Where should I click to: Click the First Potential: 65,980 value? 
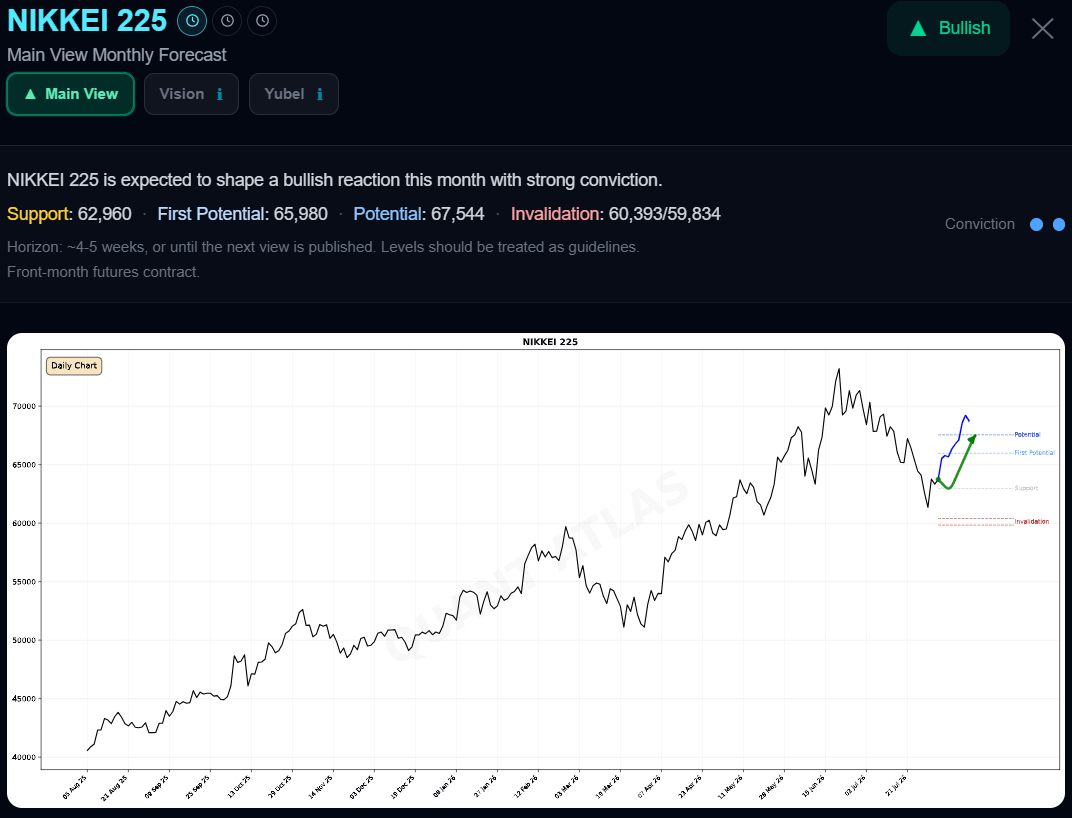pyautogui.click(x=243, y=214)
